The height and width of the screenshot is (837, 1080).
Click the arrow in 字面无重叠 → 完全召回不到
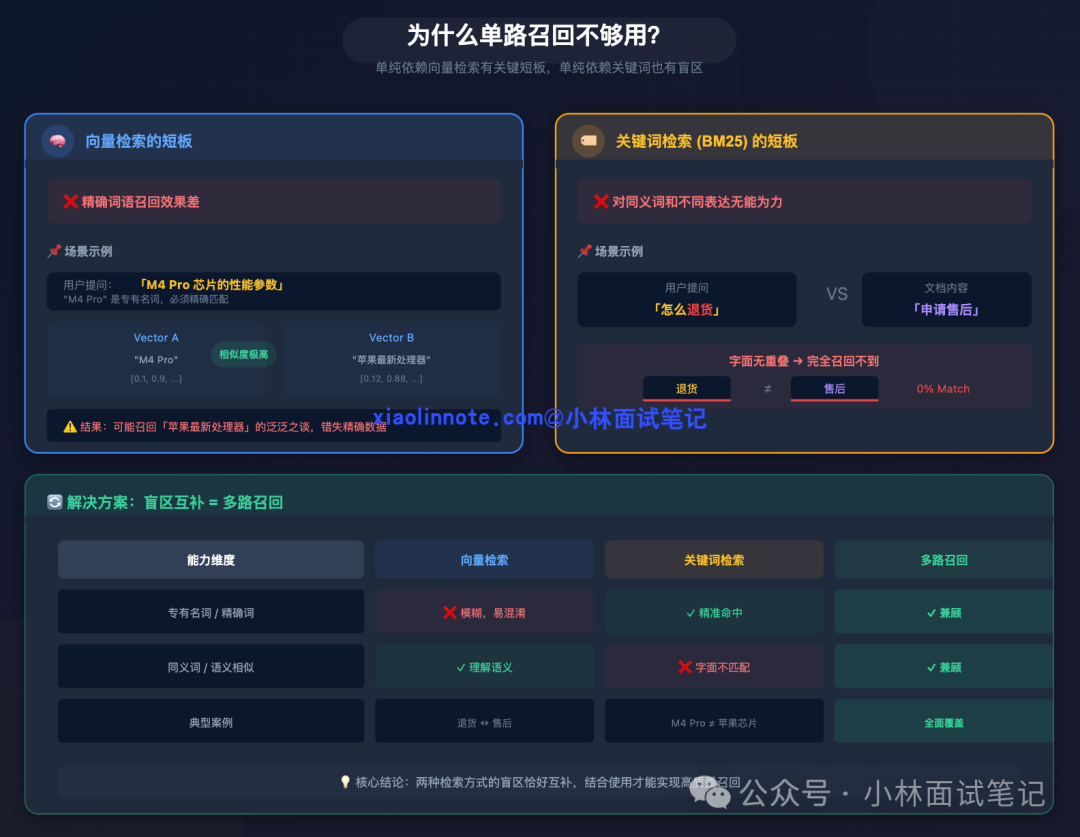(x=798, y=361)
